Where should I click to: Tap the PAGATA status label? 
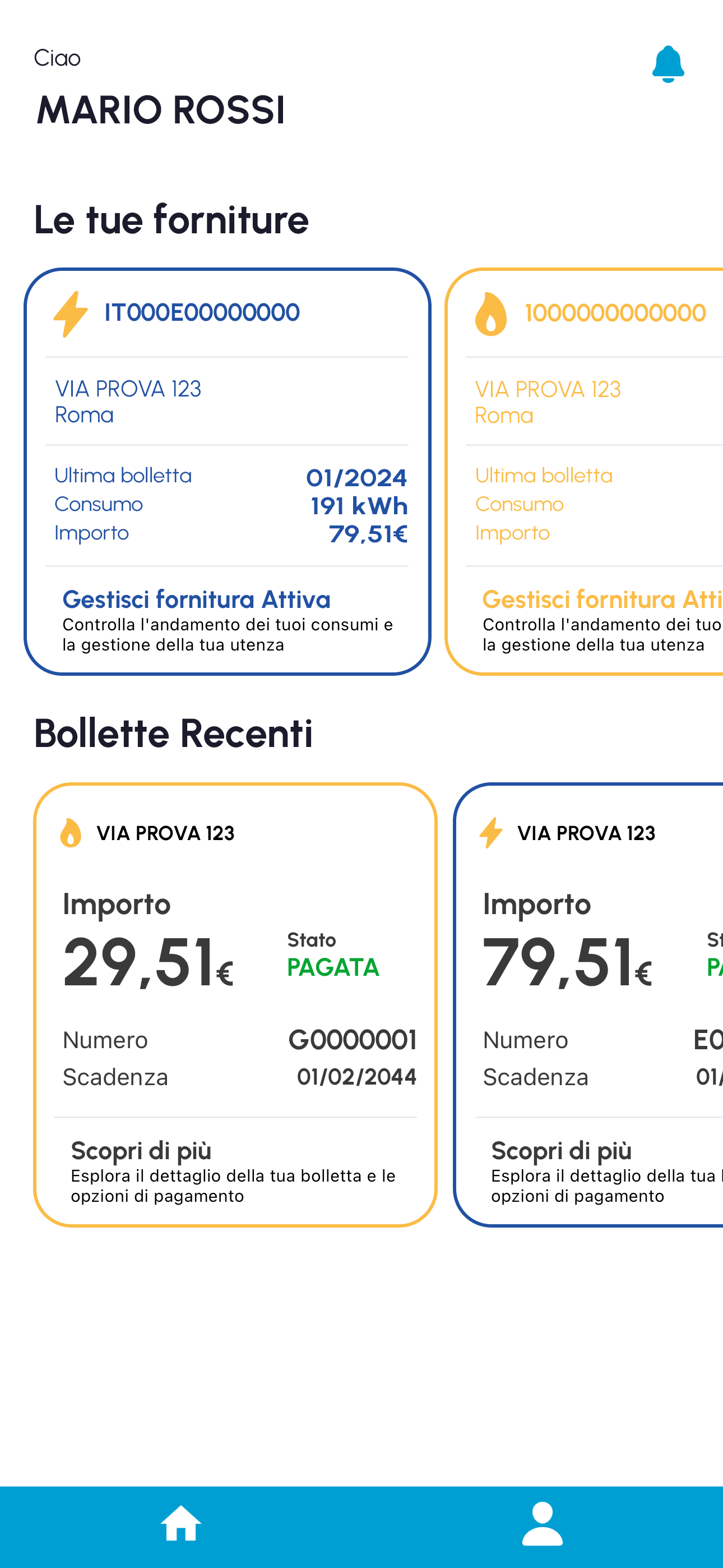333,967
